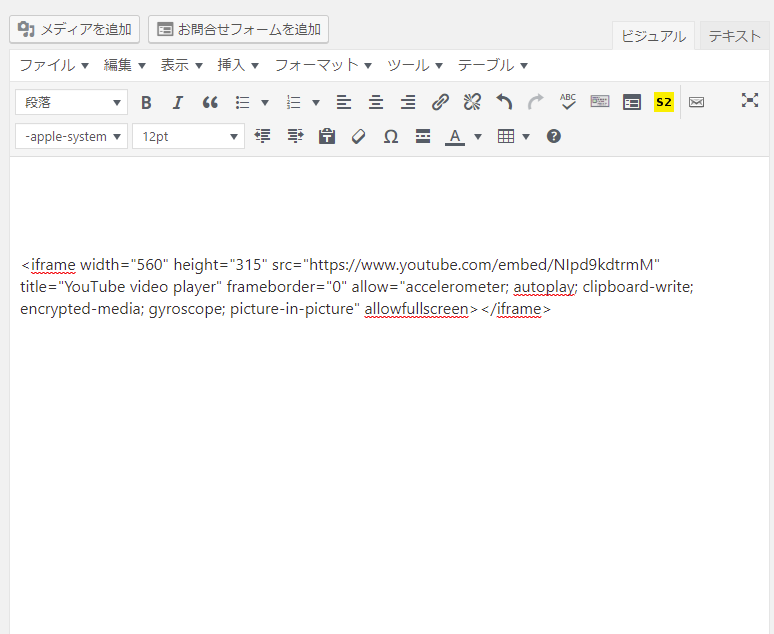Click the メディアを追加 button
This screenshot has height=634, width=774.
(x=75, y=29)
